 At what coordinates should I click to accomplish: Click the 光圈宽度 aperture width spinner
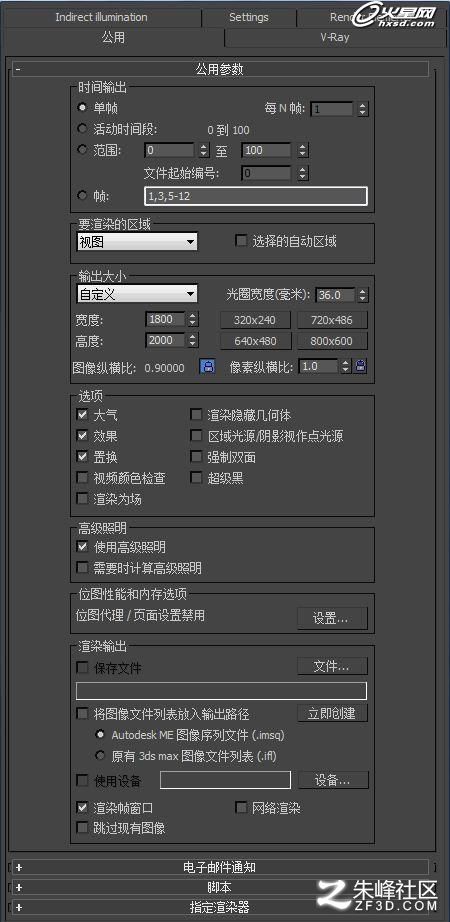click(363, 295)
